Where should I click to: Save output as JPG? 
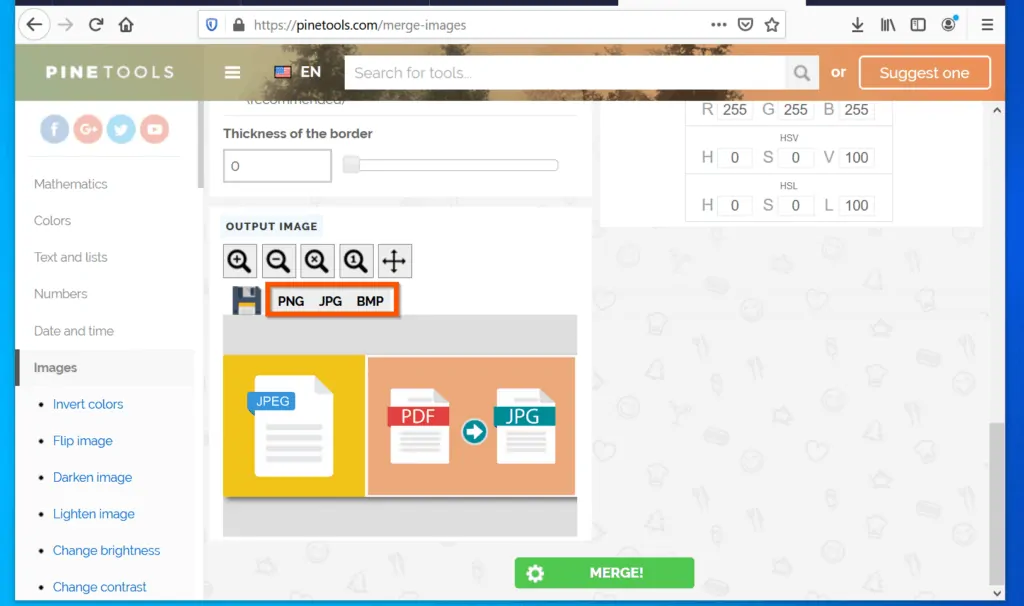tap(330, 301)
